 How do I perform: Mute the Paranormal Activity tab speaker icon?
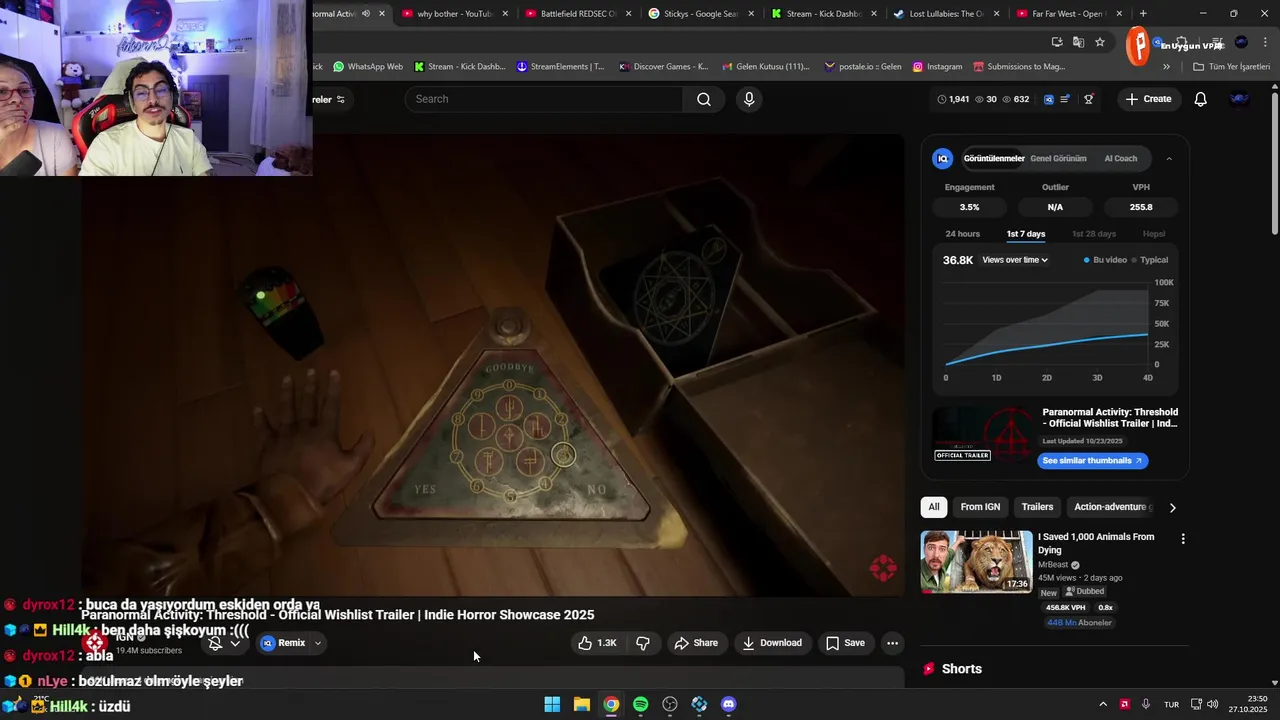pyautogui.click(x=365, y=14)
